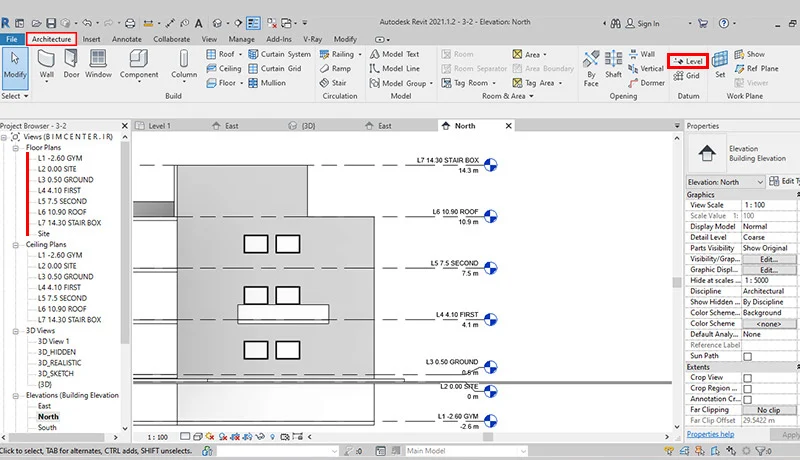This screenshot has height=460, width=800.
Task: Open the Insert ribbon tab
Action: [x=91, y=39]
